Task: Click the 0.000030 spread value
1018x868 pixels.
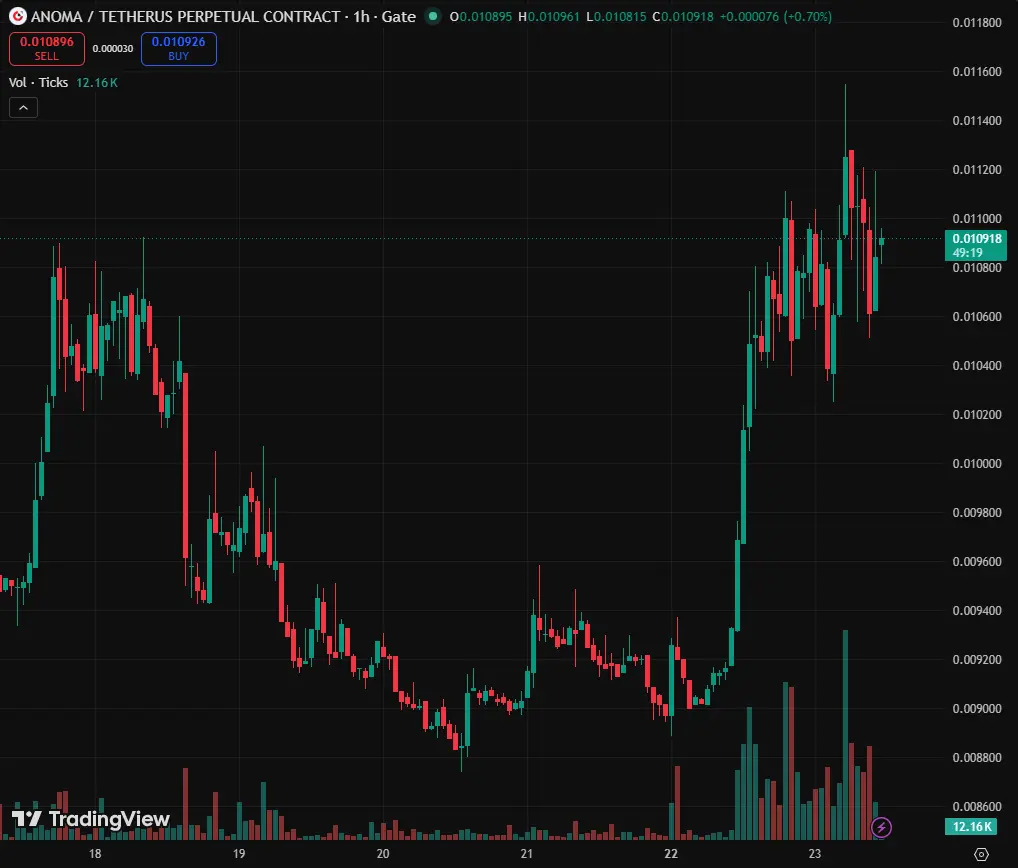Action: pos(113,49)
